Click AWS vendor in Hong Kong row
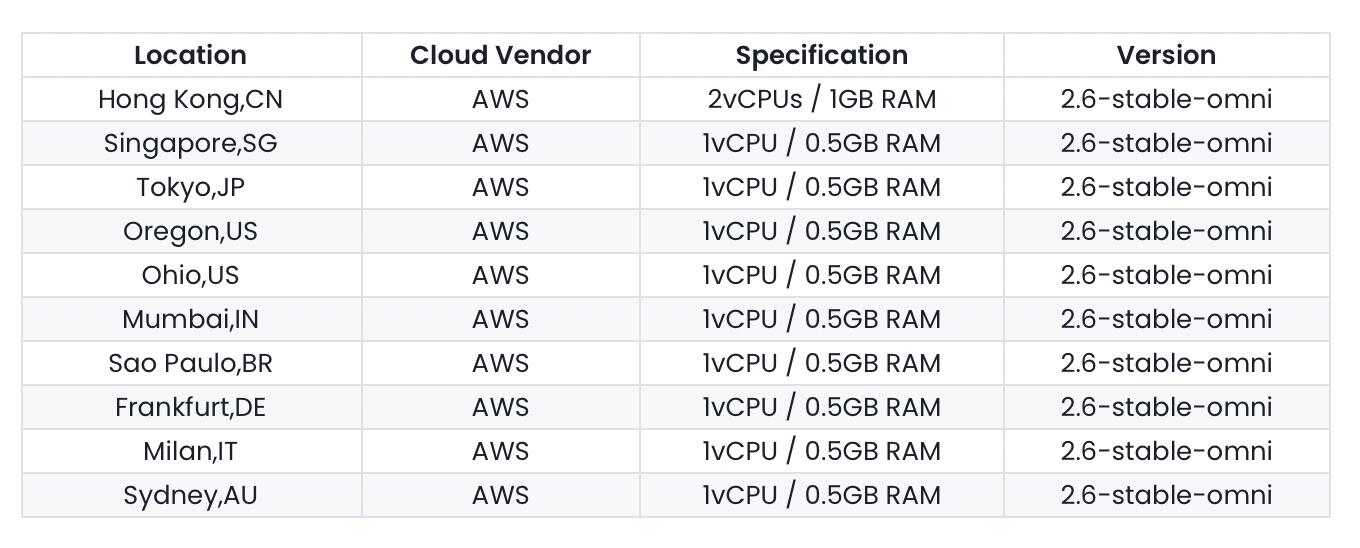Image resolution: width=1360 pixels, height=548 pixels. (x=500, y=99)
